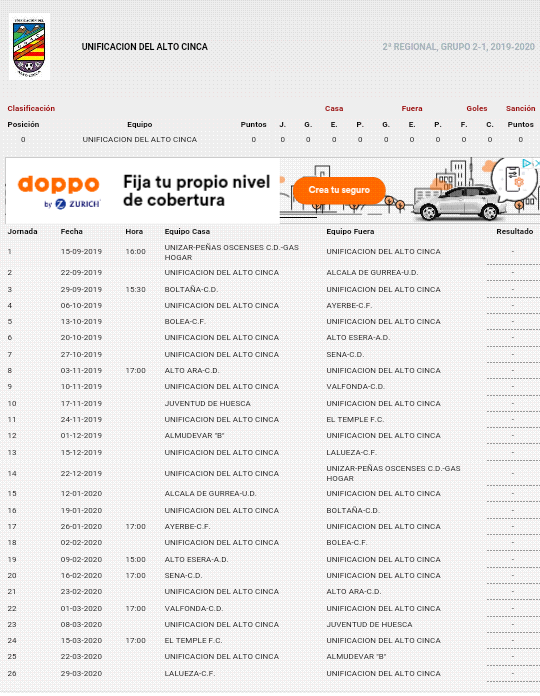Click the 'UNIFICACION DEL ALTO CINCA' page title
540x696 pixels.
point(145,47)
